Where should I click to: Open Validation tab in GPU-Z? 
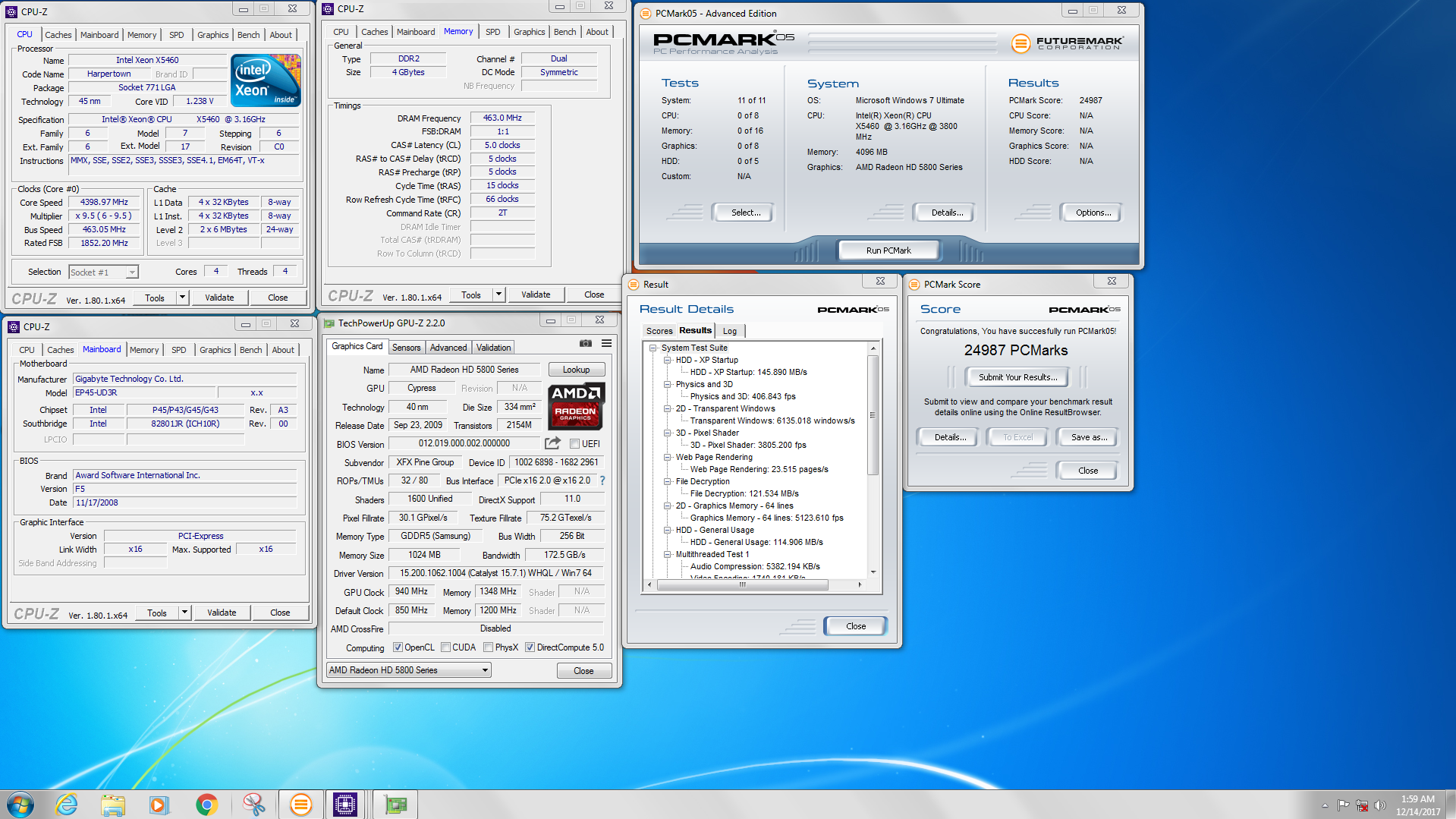click(x=493, y=348)
